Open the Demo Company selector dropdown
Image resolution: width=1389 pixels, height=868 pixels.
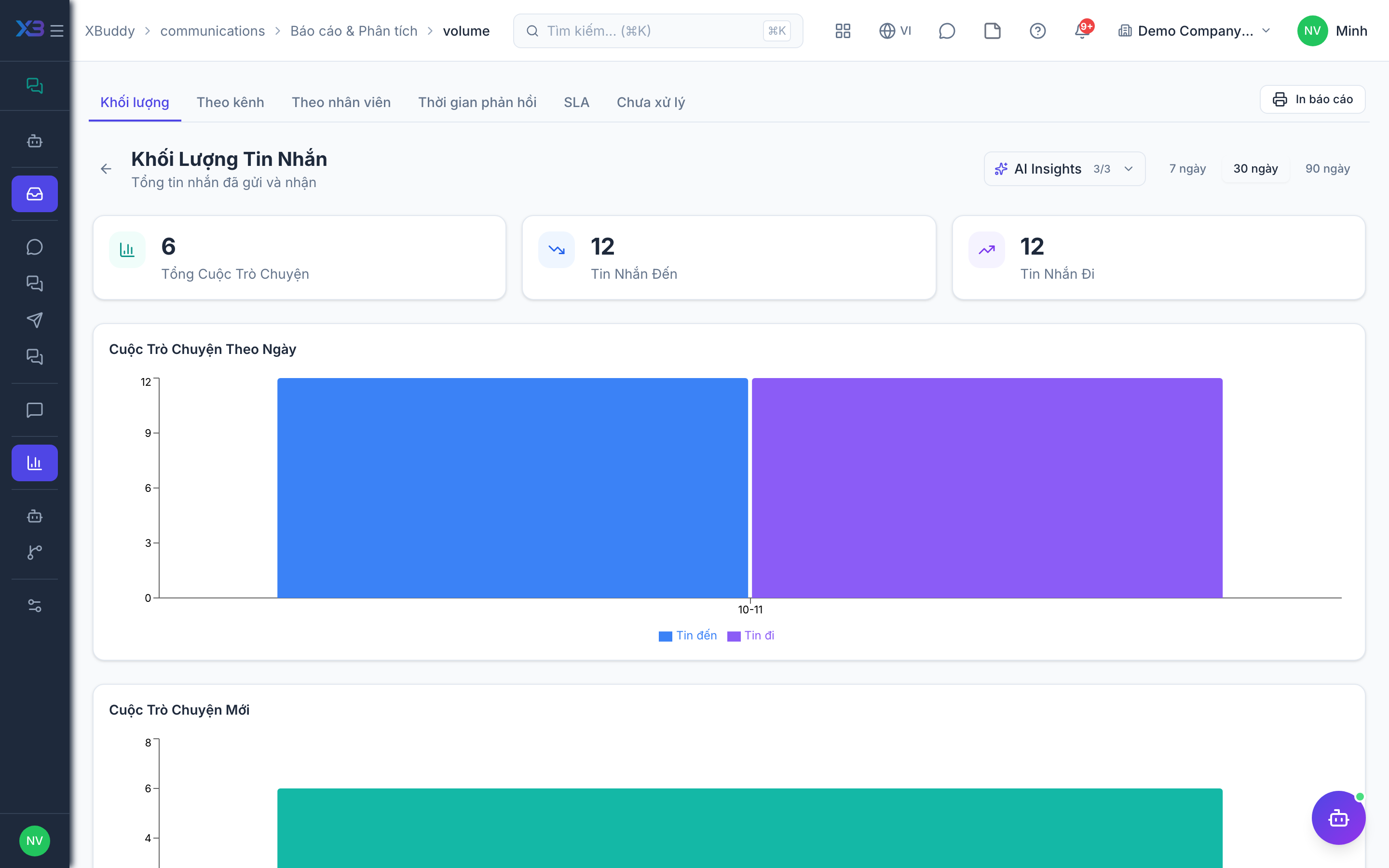tap(1195, 31)
